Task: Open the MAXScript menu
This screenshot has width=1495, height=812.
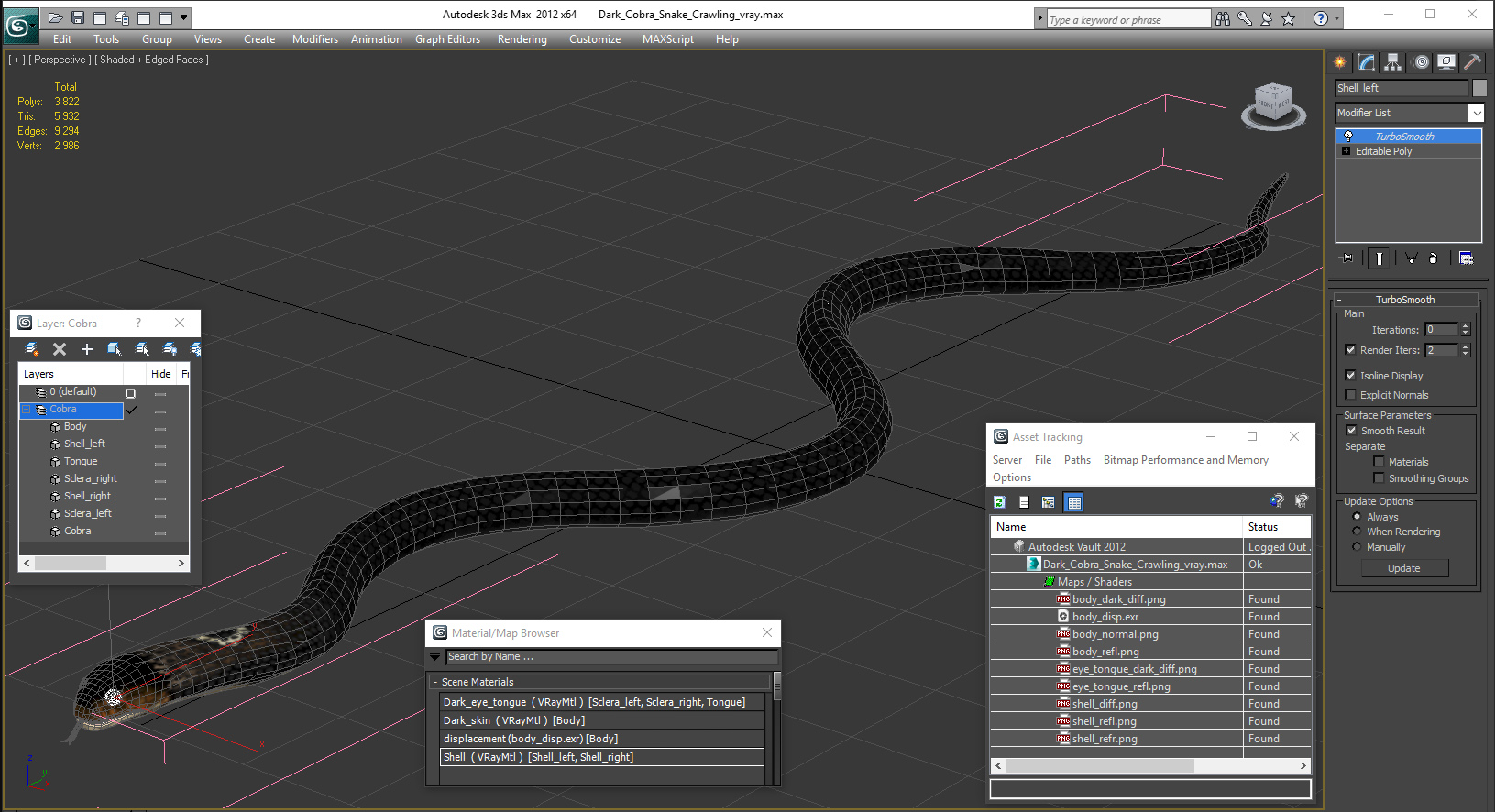Action: coord(668,39)
